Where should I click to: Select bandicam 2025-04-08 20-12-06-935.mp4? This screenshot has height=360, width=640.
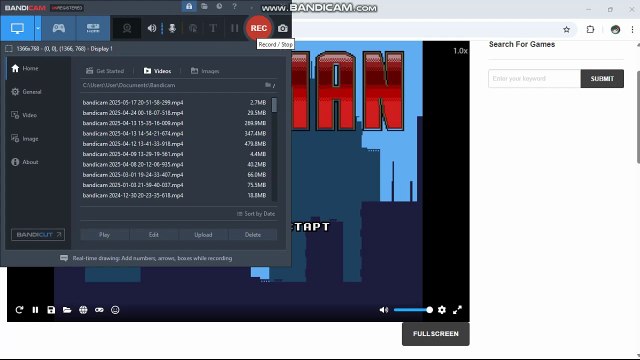click(x=174, y=164)
